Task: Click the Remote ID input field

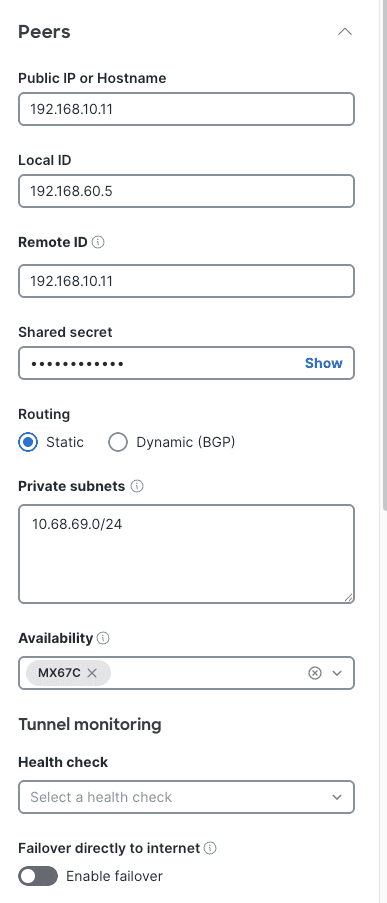Action: (186, 281)
